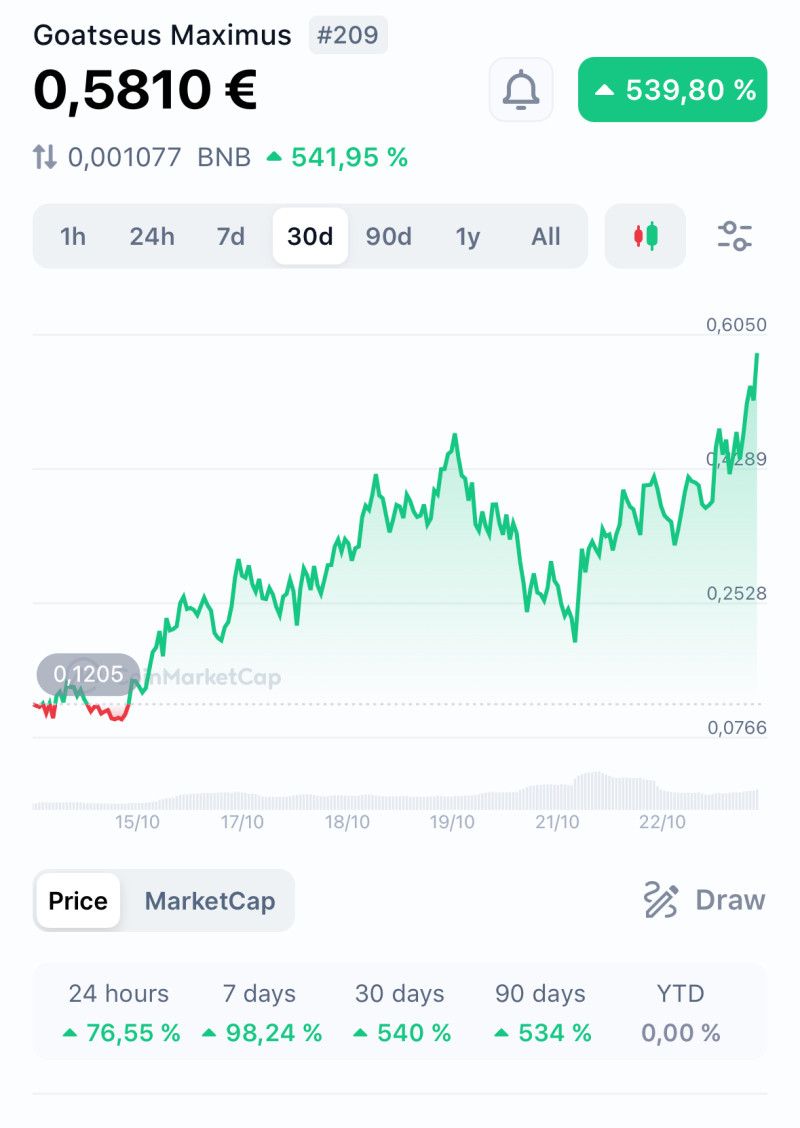This screenshot has width=800, height=1128.
Task: Select the All time range
Action: tap(546, 237)
